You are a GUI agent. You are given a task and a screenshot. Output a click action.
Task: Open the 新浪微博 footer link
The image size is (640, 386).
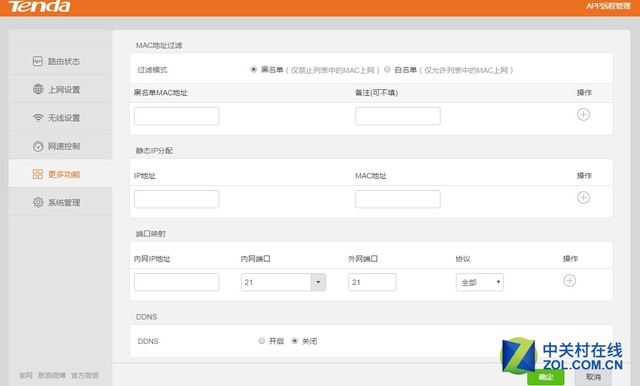tap(51, 375)
